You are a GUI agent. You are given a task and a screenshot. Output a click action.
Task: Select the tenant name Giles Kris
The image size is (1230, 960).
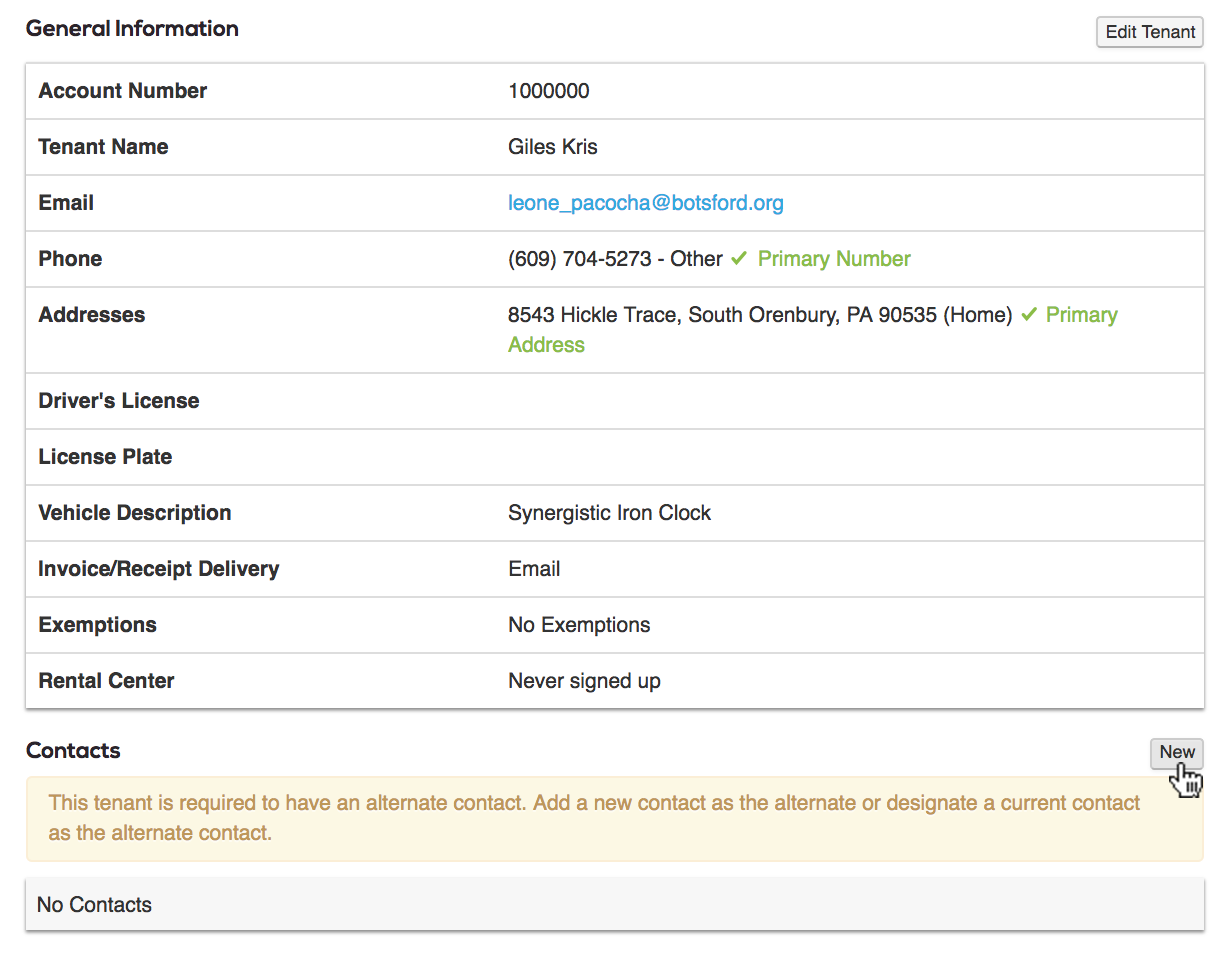coord(552,147)
